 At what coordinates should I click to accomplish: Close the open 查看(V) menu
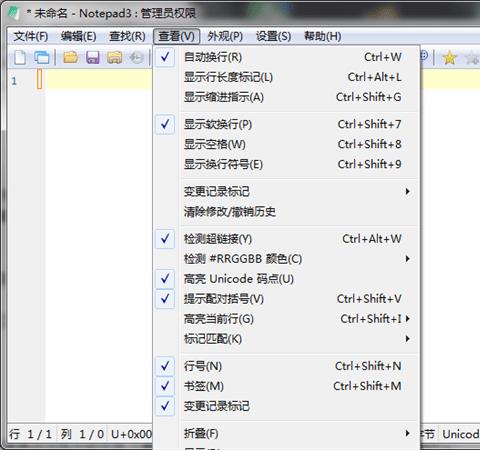pos(176,36)
